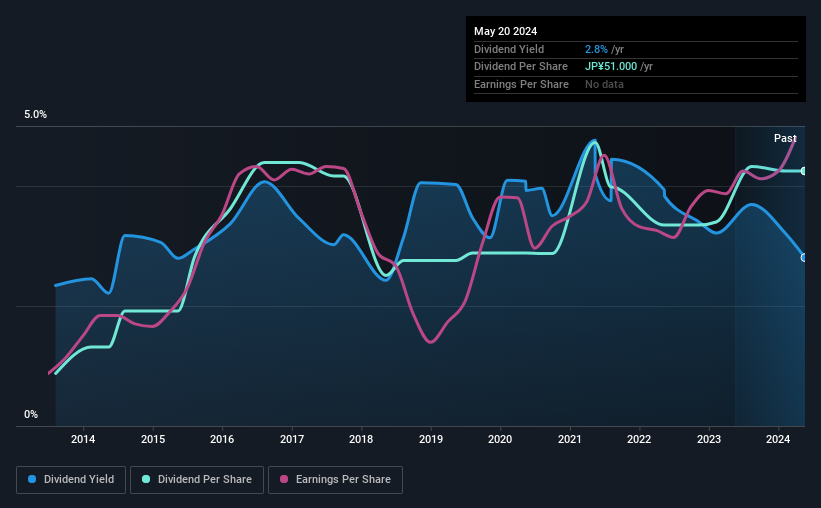
Task: Click the 2018 x-axis label
Action: (361, 439)
